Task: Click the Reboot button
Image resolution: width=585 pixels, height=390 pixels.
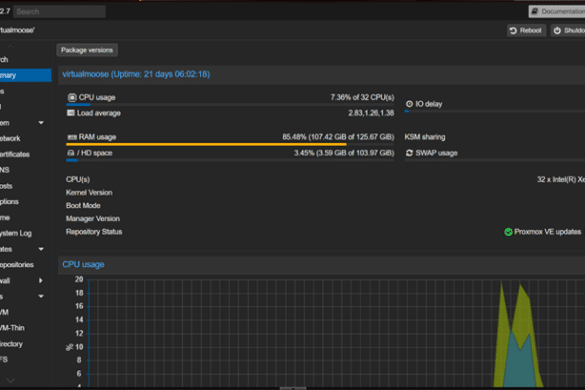Action: click(526, 31)
